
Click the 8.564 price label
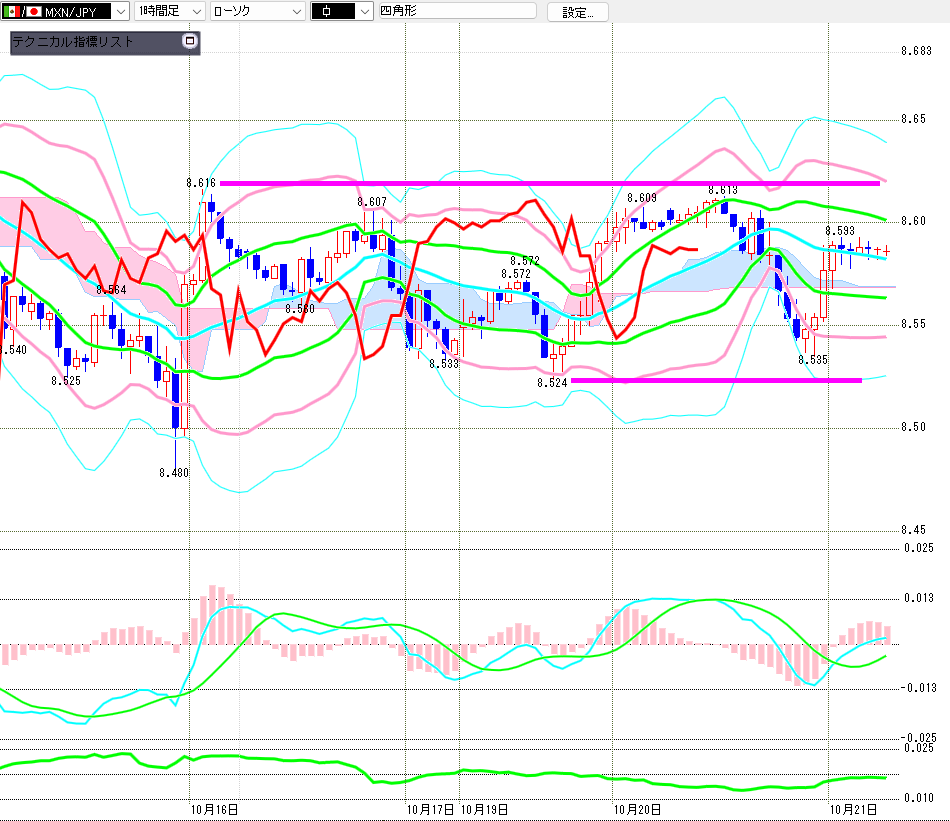click(x=111, y=290)
